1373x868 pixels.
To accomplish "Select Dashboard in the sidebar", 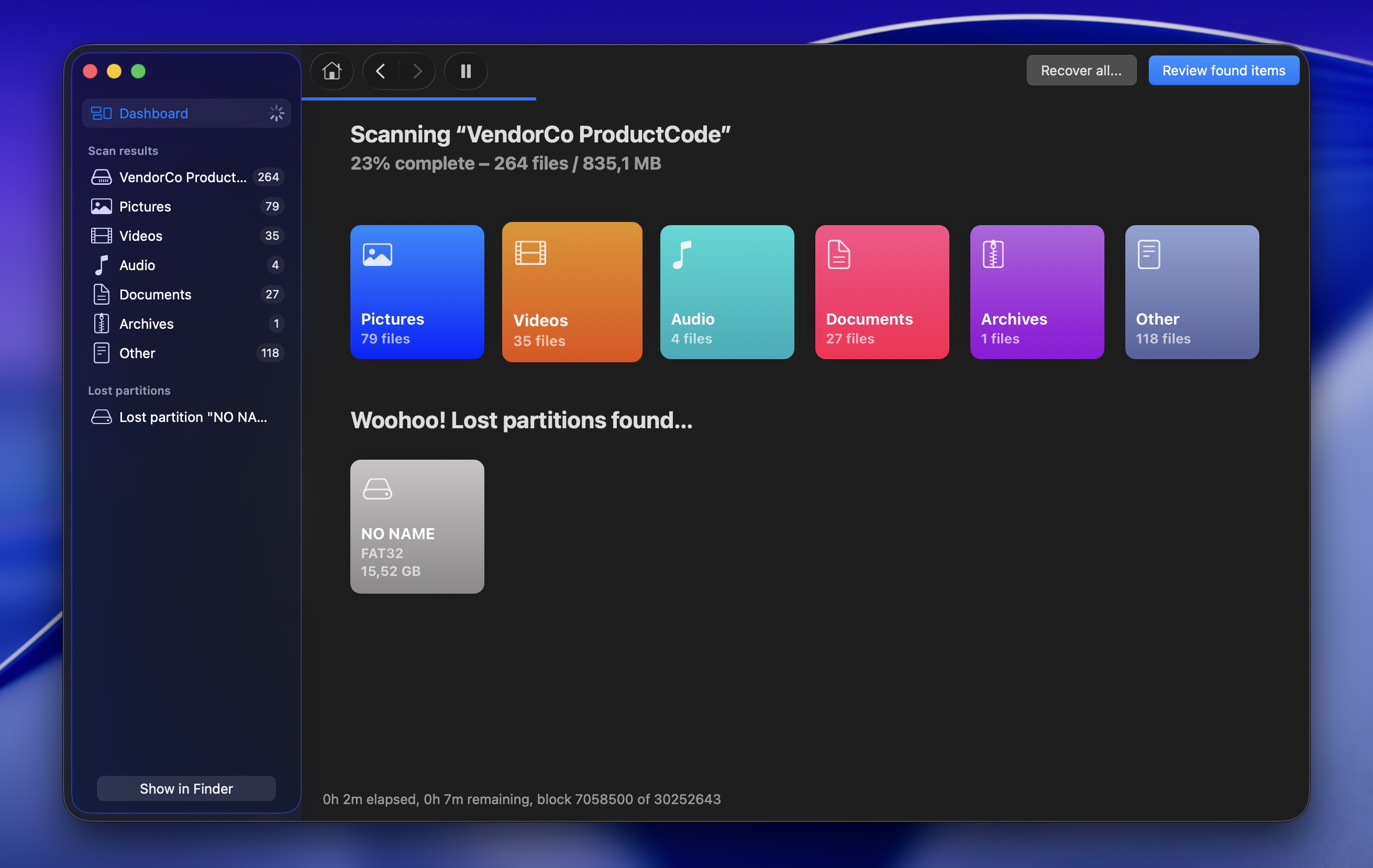I will pos(186,113).
